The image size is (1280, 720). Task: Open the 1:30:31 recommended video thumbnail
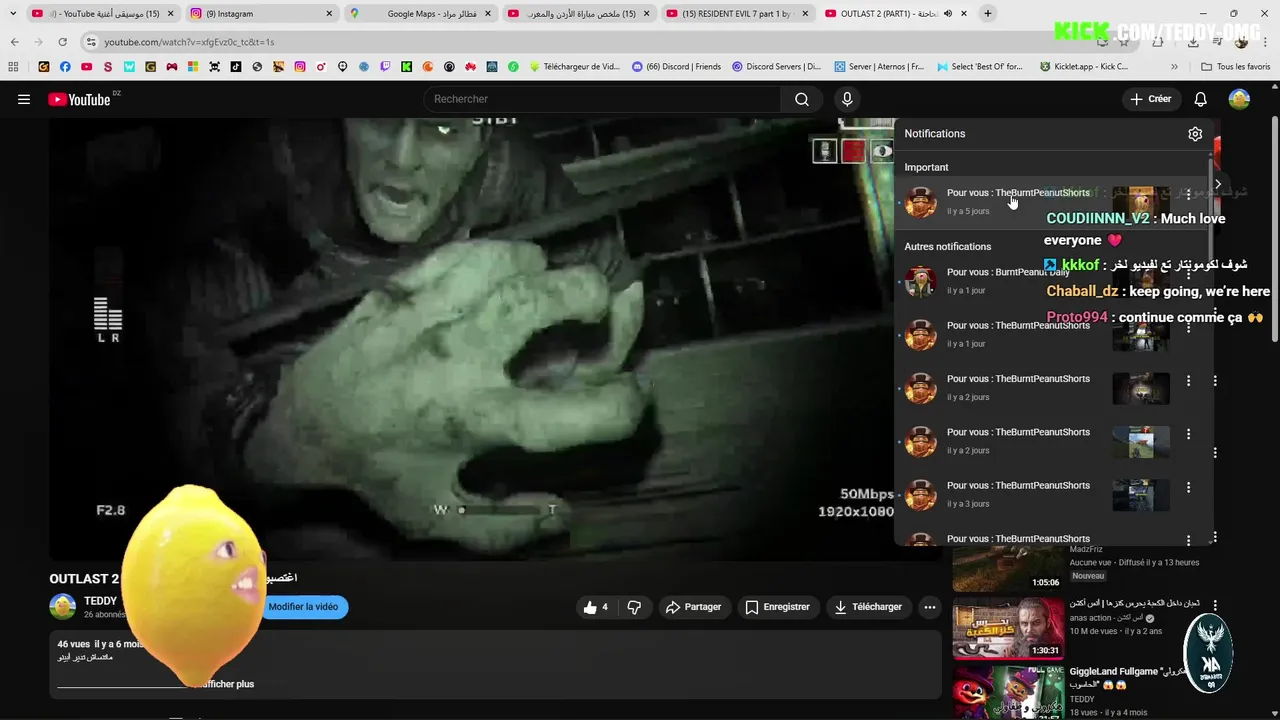[1008, 628]
